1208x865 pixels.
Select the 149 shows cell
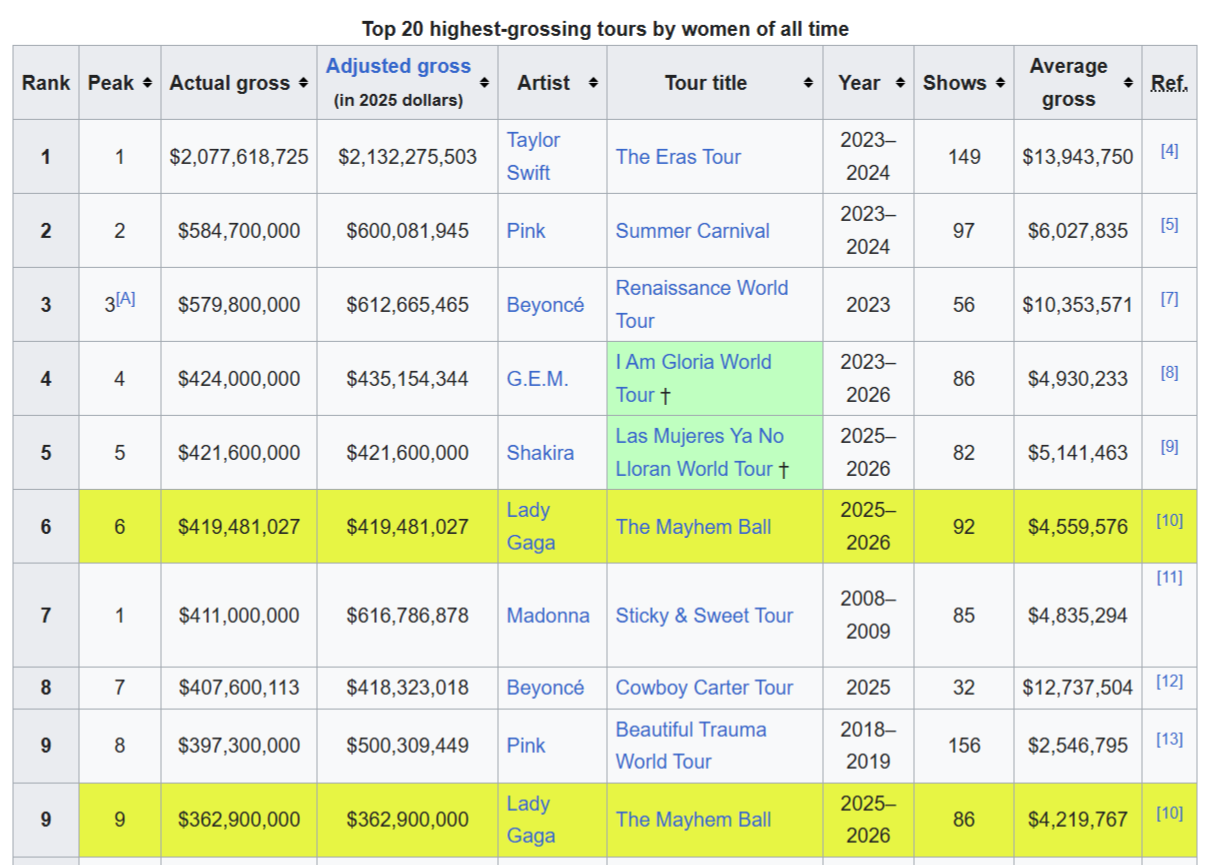(x=963, y=157)
